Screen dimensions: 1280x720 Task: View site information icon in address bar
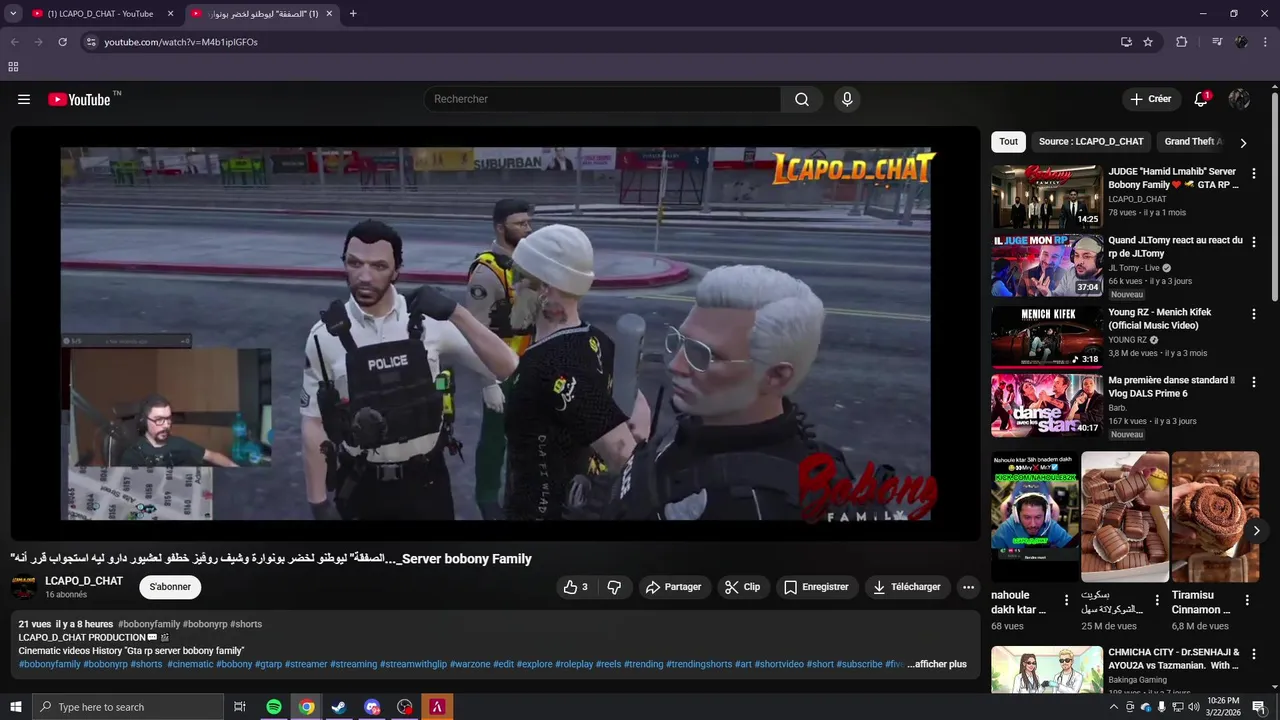[90, 42]
